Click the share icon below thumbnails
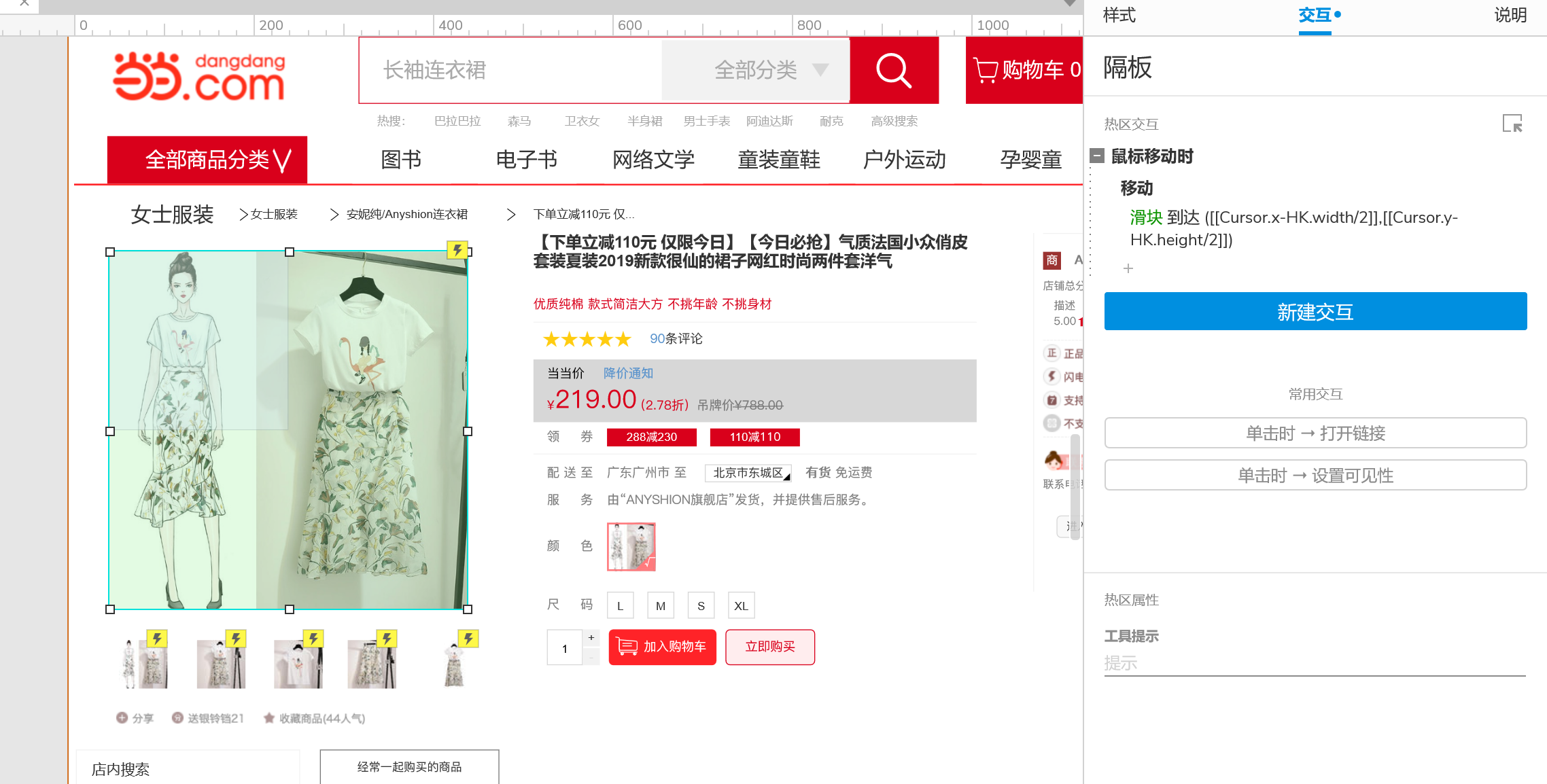1547x784 pixels. click(x=122, y=717)
